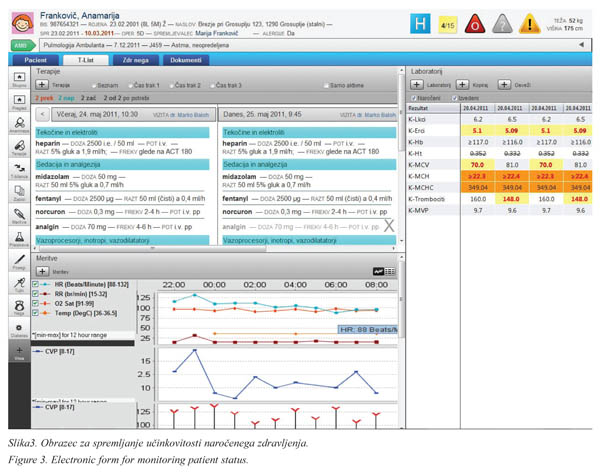Click the gray question mark triangle icon
600x472 pixels.
502,24
